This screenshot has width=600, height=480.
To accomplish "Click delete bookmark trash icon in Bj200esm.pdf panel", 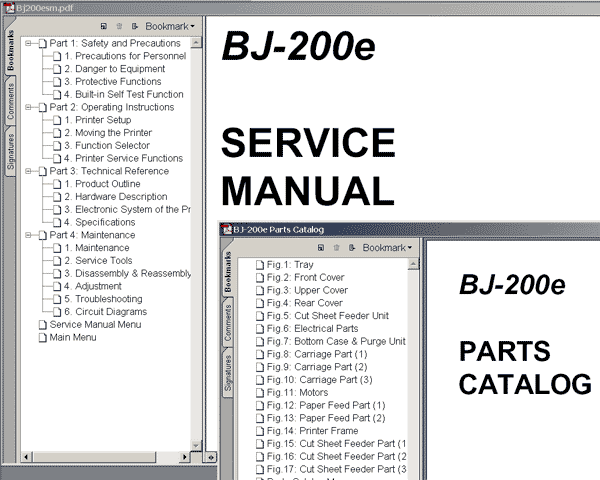I will [x=119, y=26].
